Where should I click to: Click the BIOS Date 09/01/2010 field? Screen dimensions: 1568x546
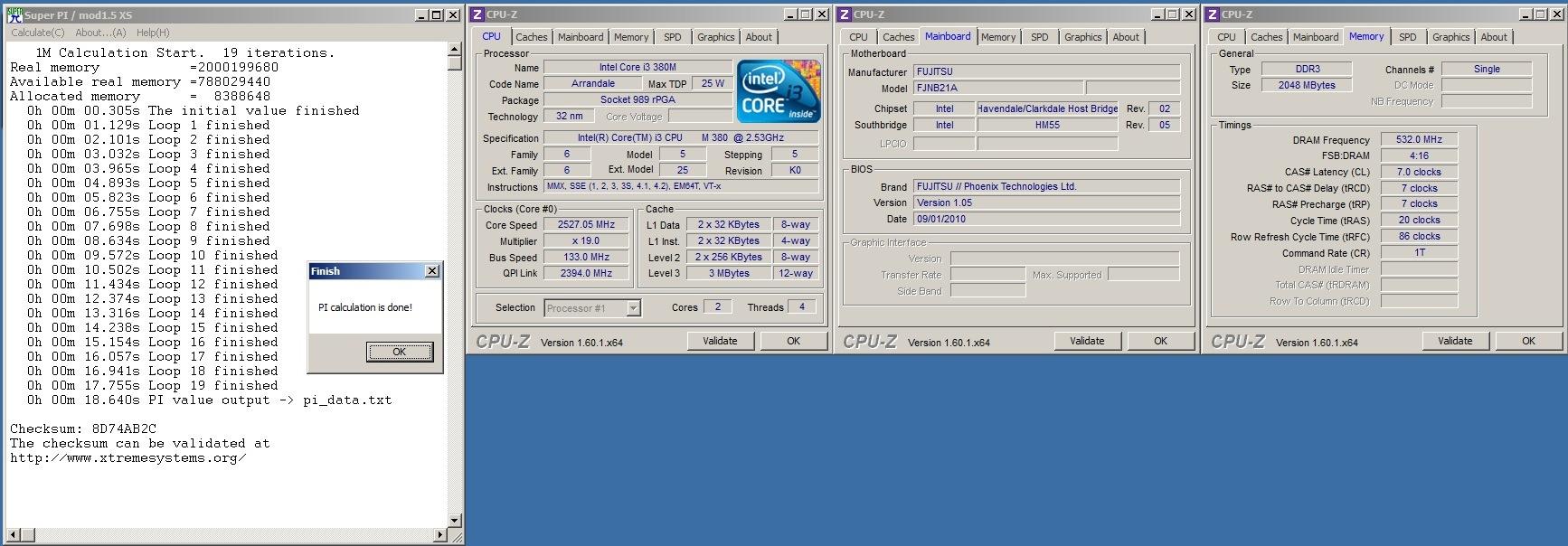[1046, 220]
